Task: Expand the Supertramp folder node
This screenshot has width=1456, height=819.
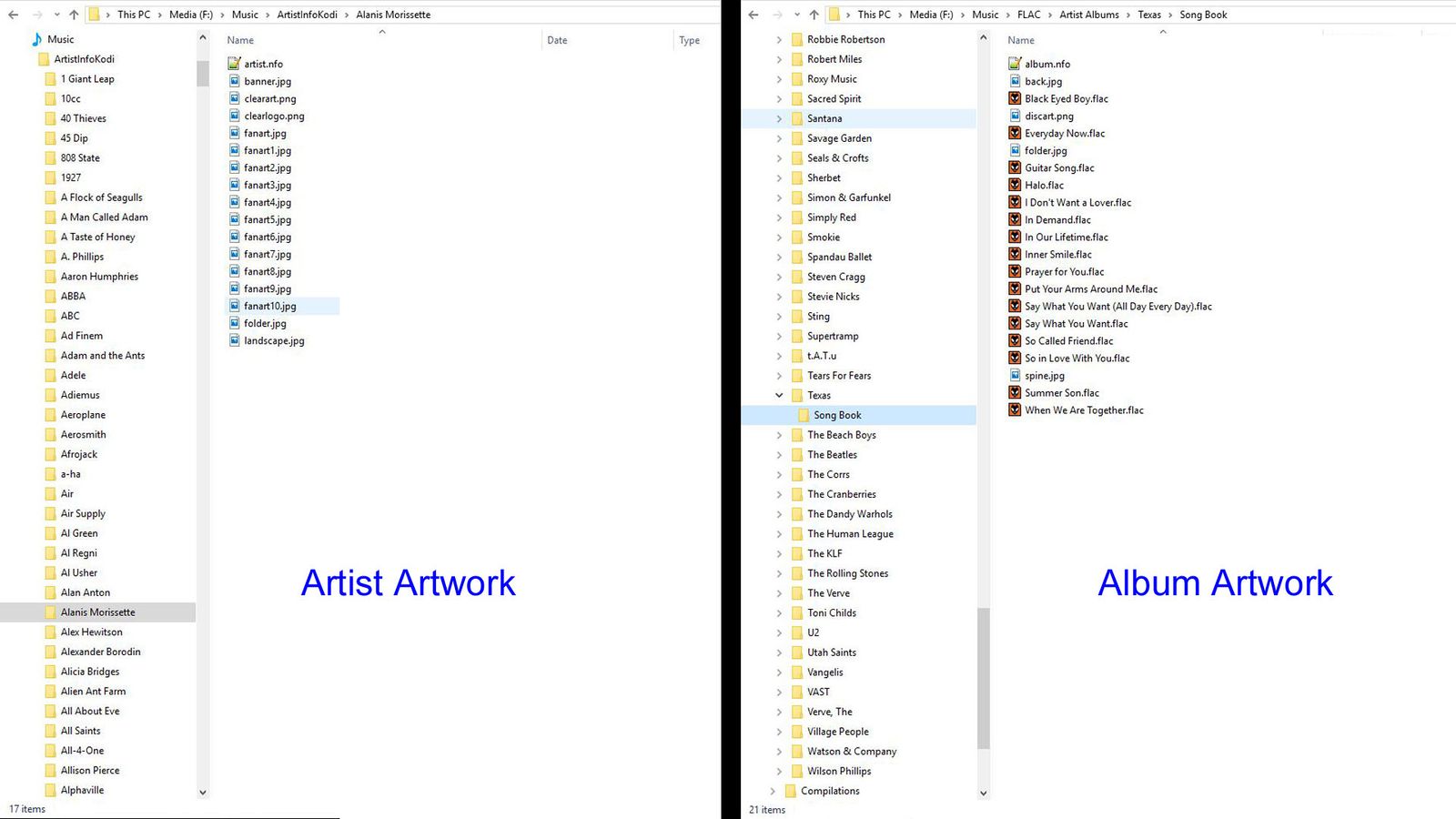Action: click(779, 336)
